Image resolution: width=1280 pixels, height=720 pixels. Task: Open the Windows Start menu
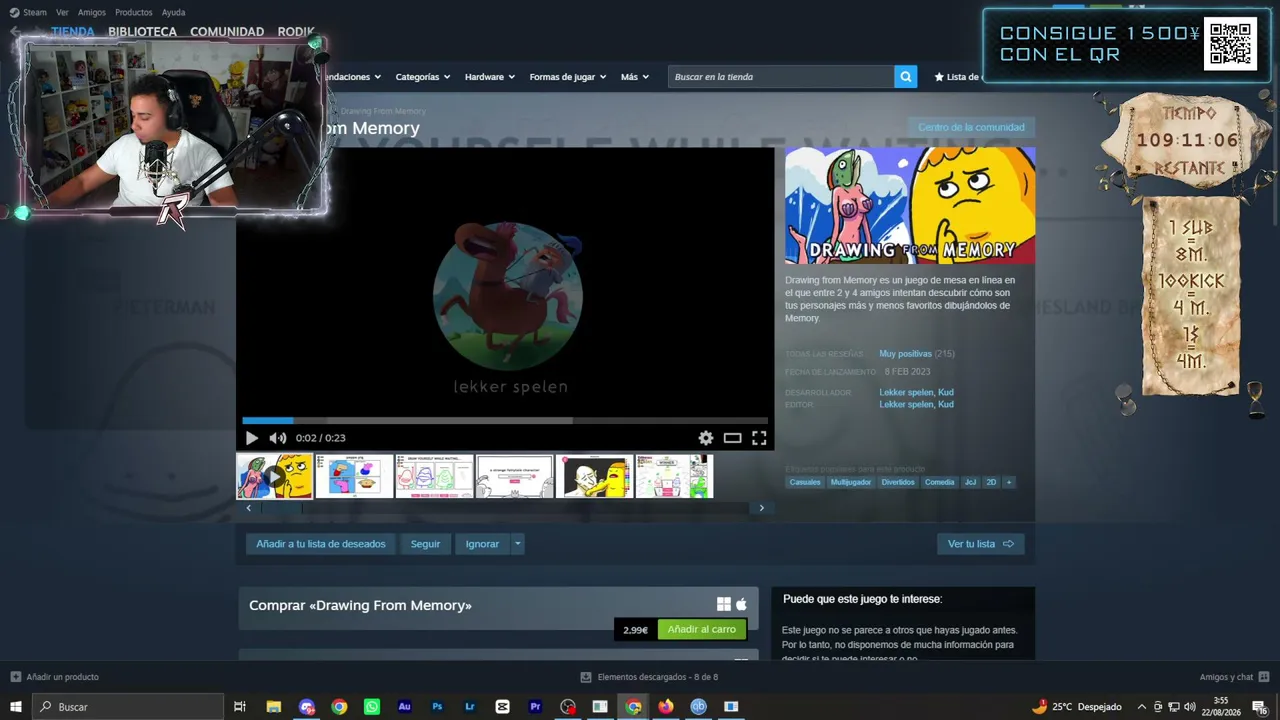[16, 707]
